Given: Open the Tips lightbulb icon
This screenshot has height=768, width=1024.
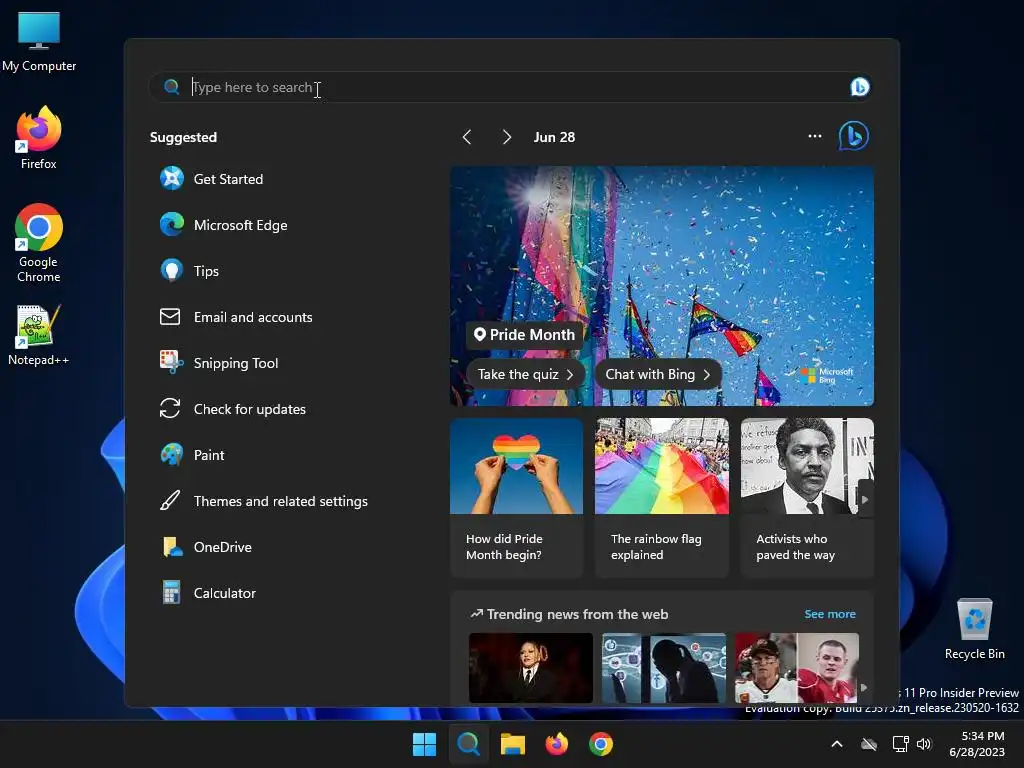Looking at the screenshot, I should [x=172, y=270].
